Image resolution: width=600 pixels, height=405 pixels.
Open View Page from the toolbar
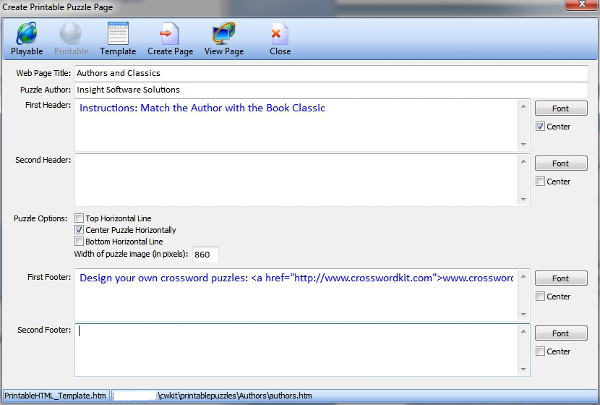click(224, 39)
